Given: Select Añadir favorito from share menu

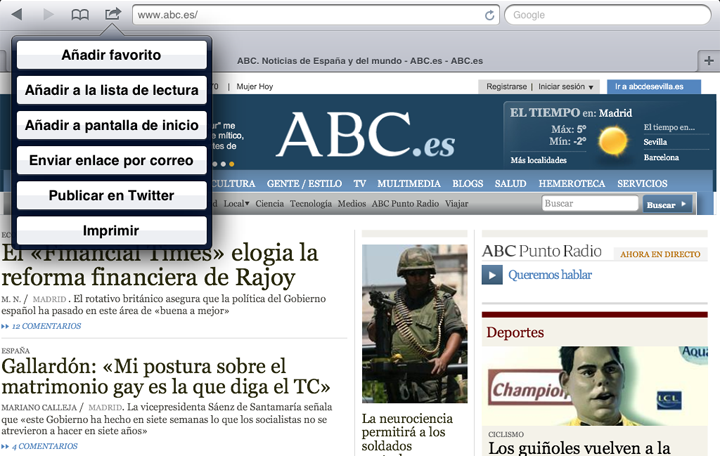Looking at the screenshot, I should (x=111, y=55).
